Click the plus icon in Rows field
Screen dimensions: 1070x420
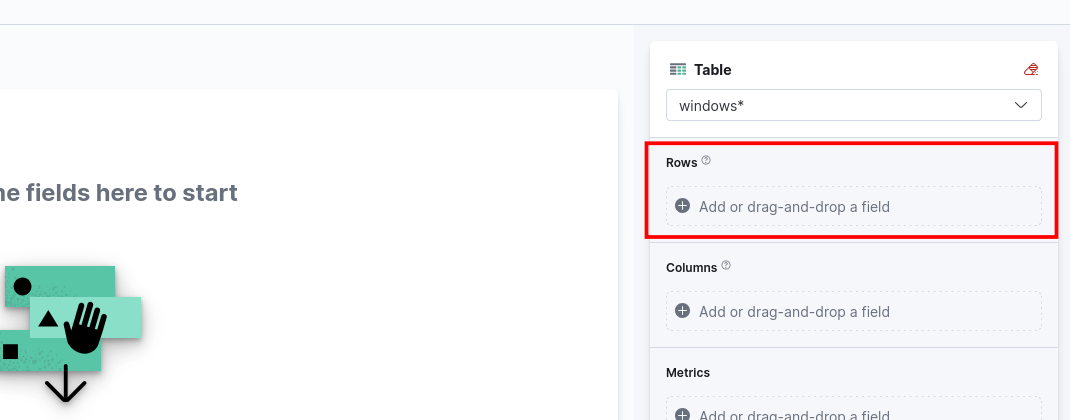click(683, 206)
